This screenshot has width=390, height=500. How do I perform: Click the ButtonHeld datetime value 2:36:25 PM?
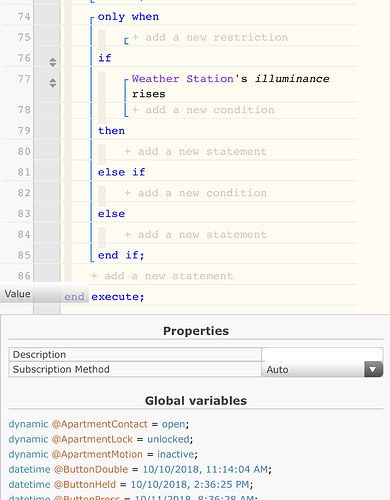tap(190, 484)
